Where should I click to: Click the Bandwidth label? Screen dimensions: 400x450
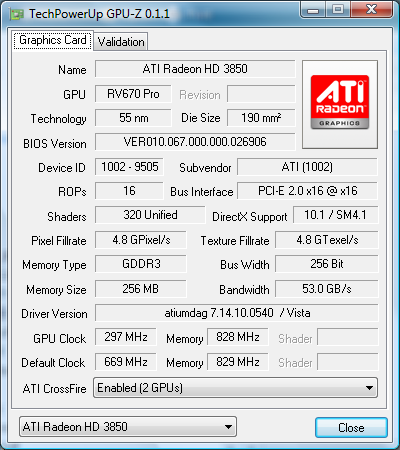point(244,290)
